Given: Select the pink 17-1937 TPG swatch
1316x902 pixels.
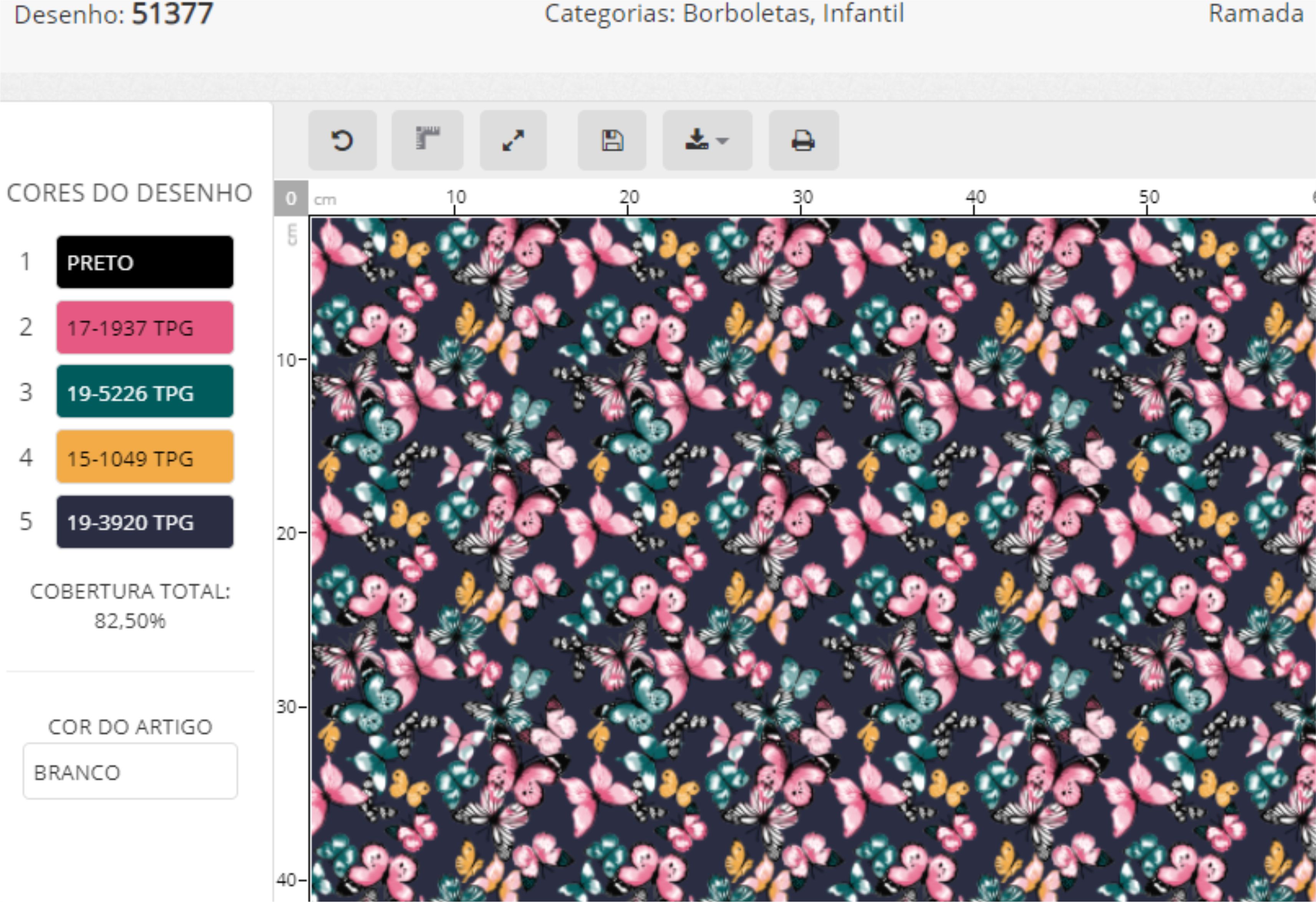Looking at the screenshot, I should 145,327.
